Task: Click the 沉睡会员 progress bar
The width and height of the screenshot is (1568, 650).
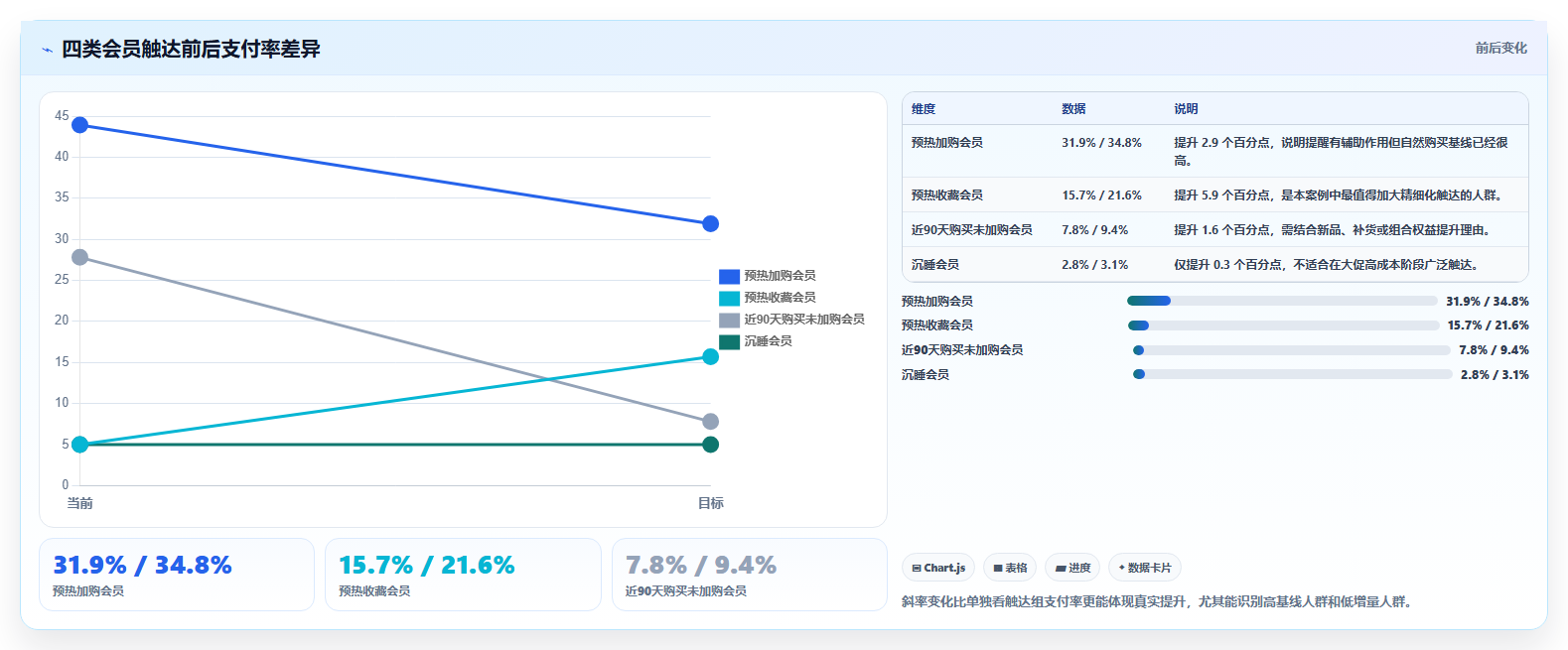Action: [1293, 374]
